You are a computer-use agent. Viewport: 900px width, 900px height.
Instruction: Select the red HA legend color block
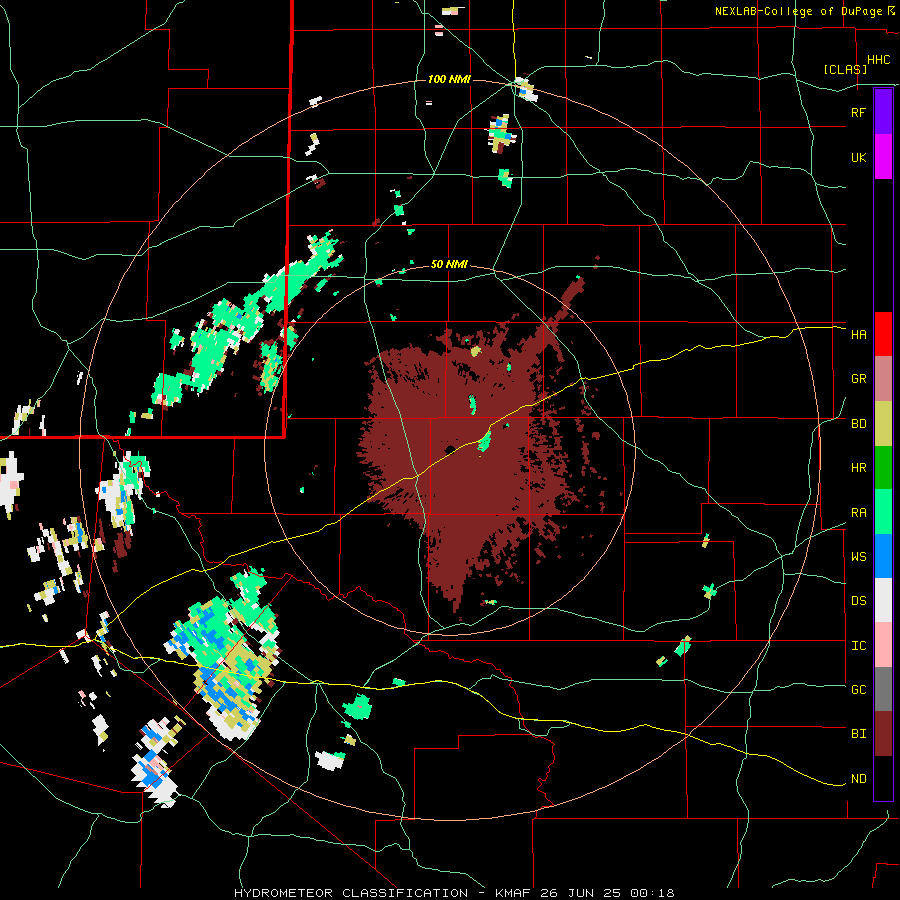click(x=883, y=334)
